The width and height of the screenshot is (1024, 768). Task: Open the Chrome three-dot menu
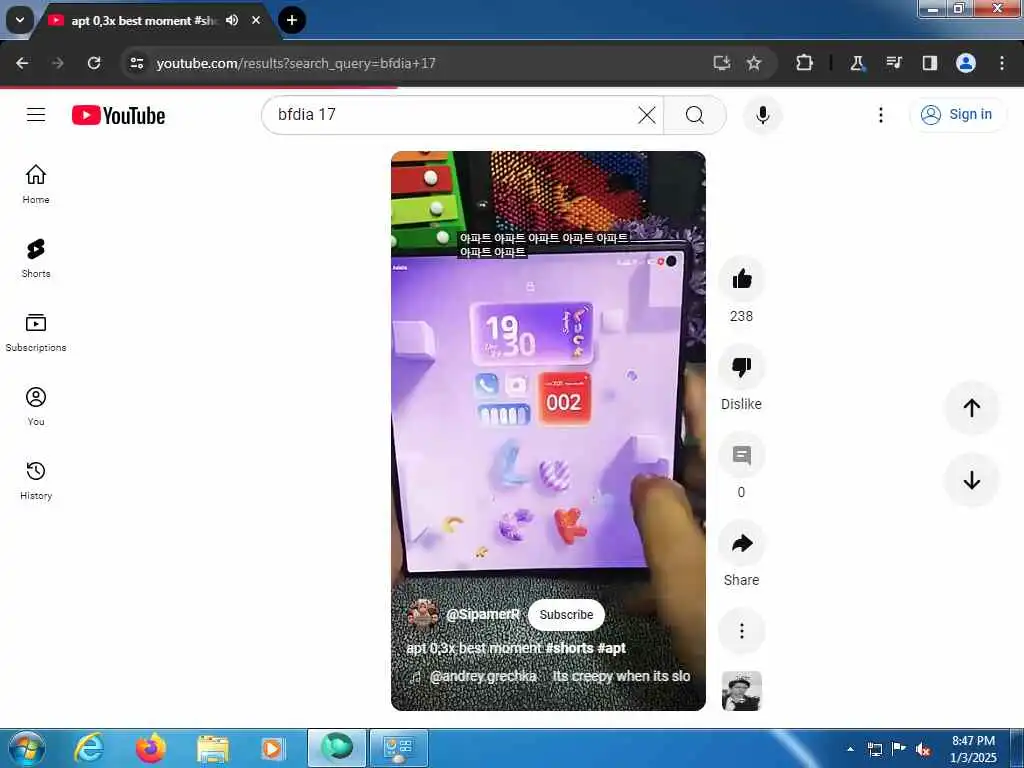tap(1002, 63)
